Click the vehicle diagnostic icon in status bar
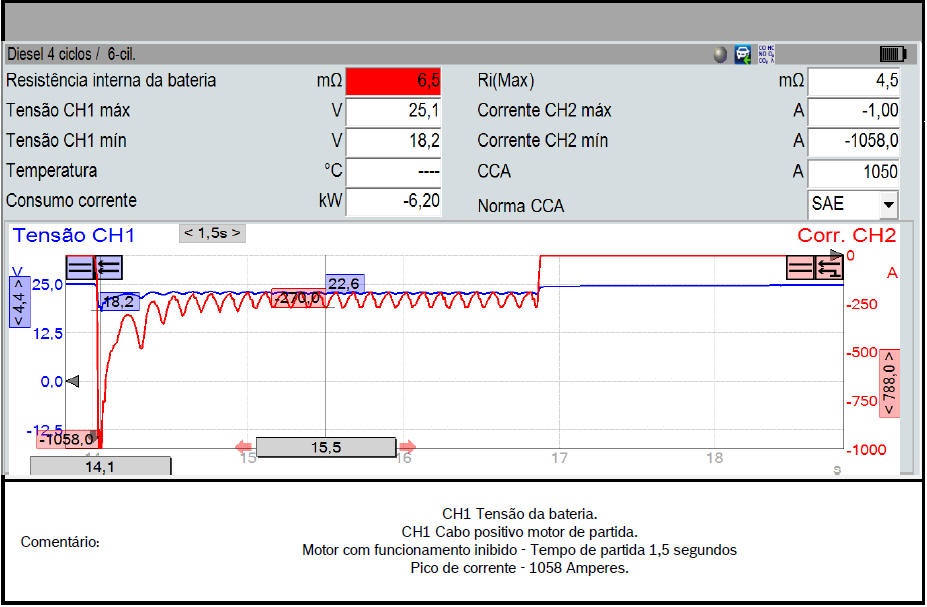This screenshot has width=927, height=607. pyautogui.click(x=743, y=54)
